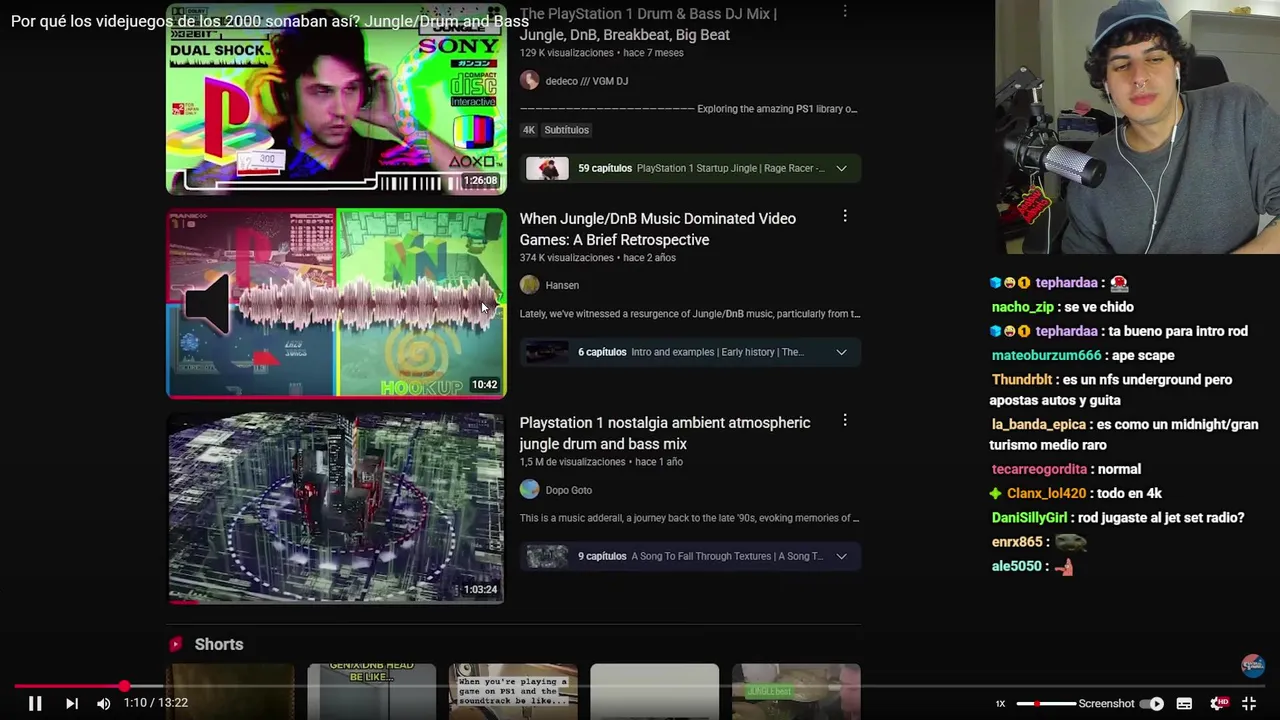Expand the 9 capítulos chapter list
This screenshot has height=720, width=1280.
[841, 556]
